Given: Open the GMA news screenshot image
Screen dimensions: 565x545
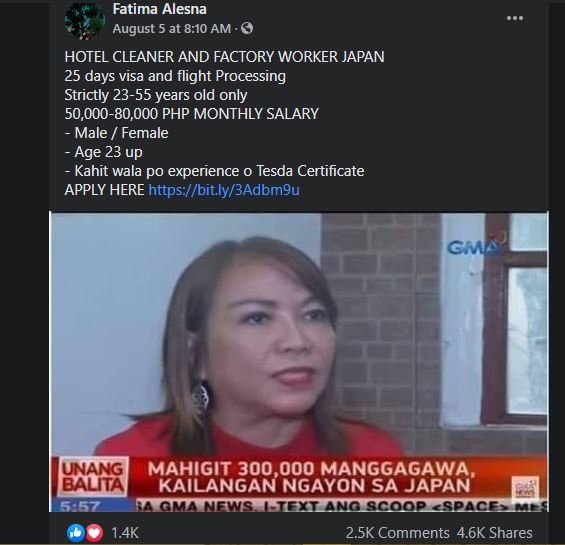Looking at the screenshot, I should 299,362.
